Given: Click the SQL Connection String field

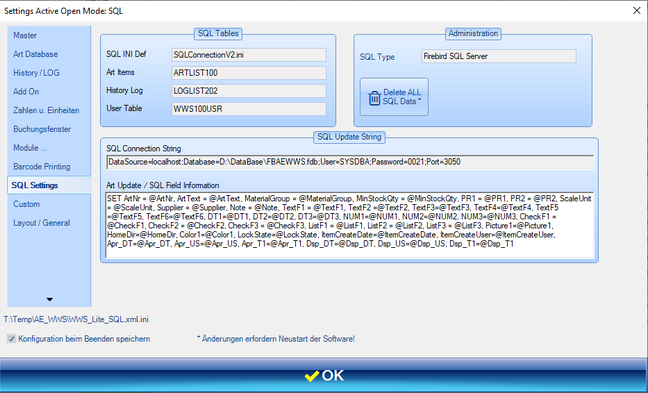Looking at the screenshot, I should 350,162.
